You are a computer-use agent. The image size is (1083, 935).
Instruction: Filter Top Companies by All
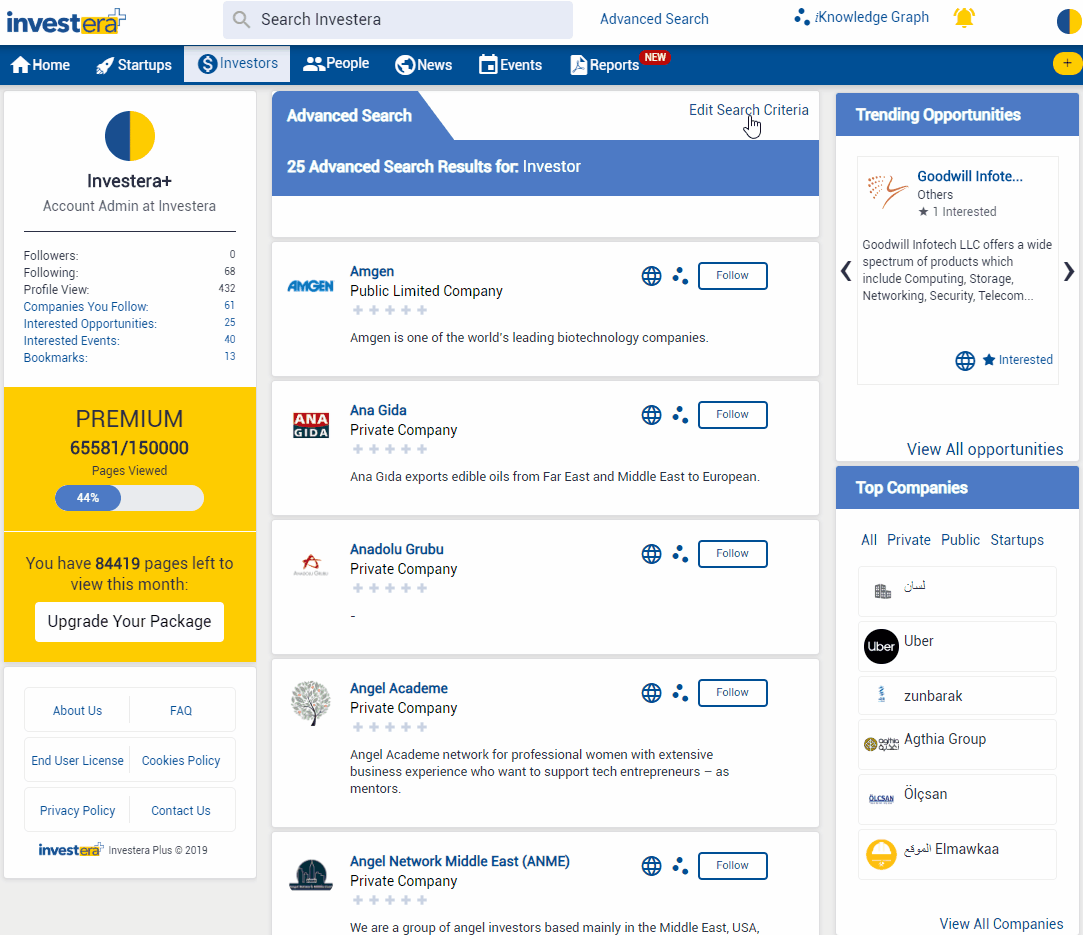[869, 540]
